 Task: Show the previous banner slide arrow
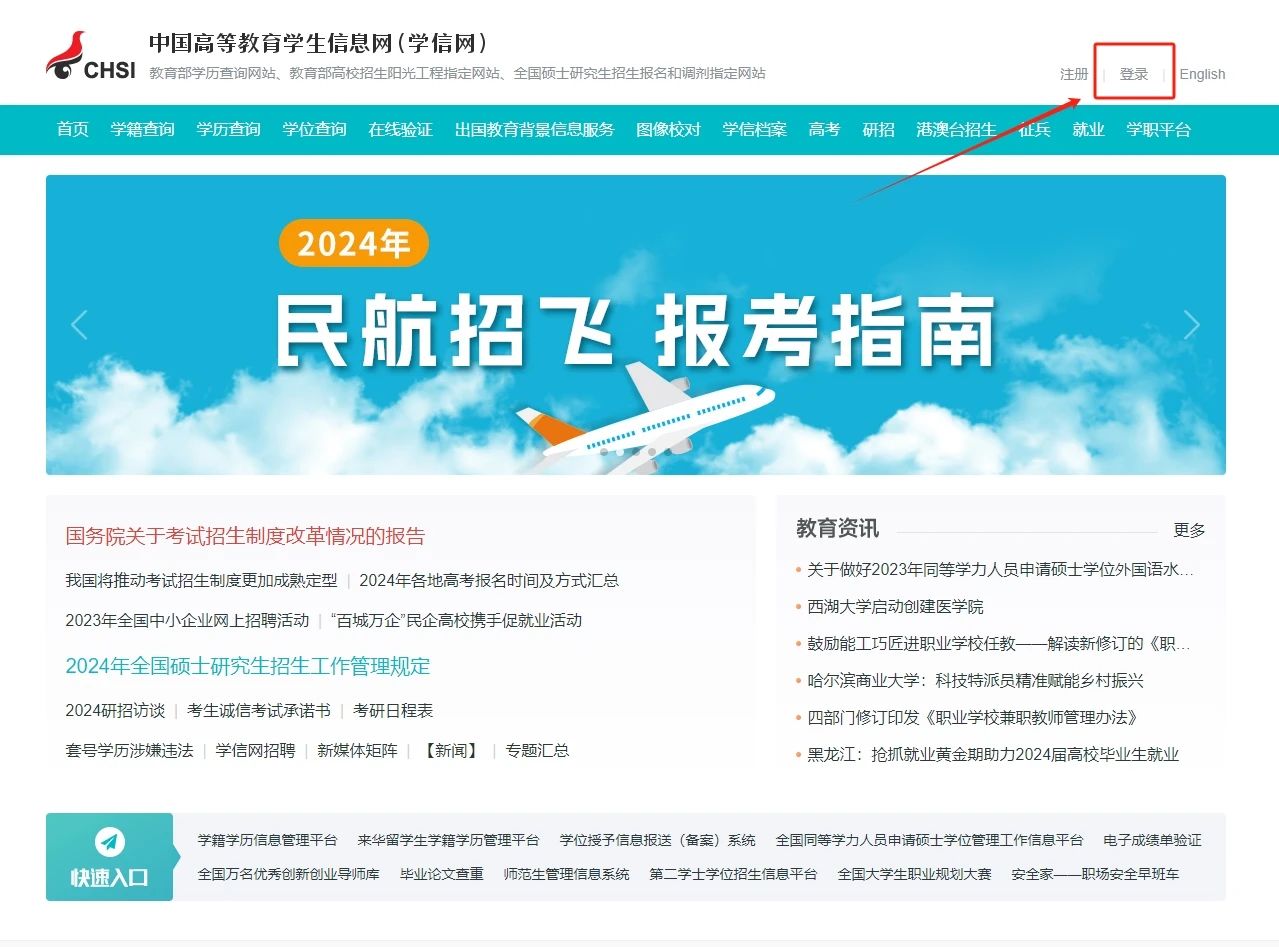tap(79, 325)
